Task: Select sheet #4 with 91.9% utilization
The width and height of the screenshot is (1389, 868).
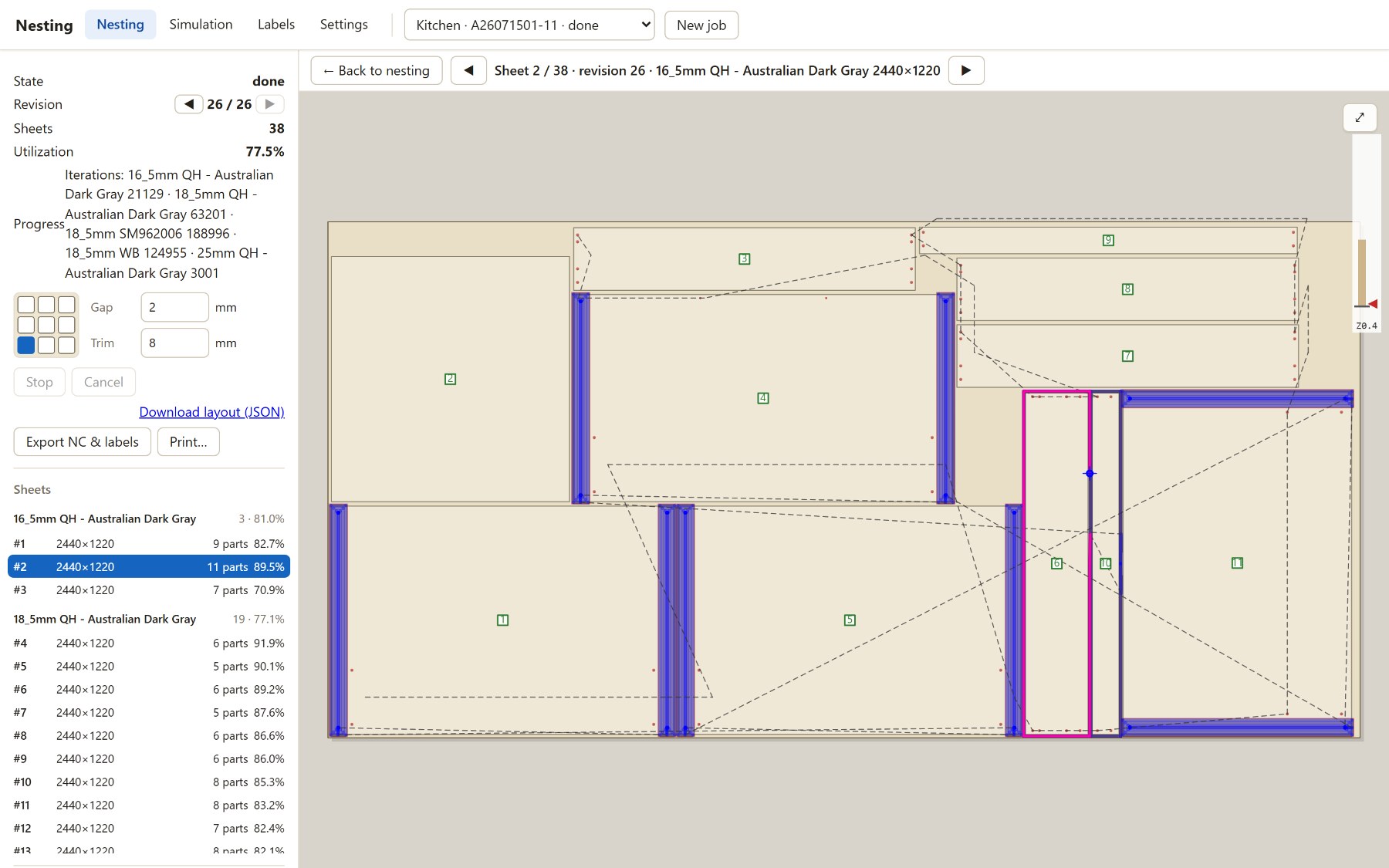Action: (149, 643)
